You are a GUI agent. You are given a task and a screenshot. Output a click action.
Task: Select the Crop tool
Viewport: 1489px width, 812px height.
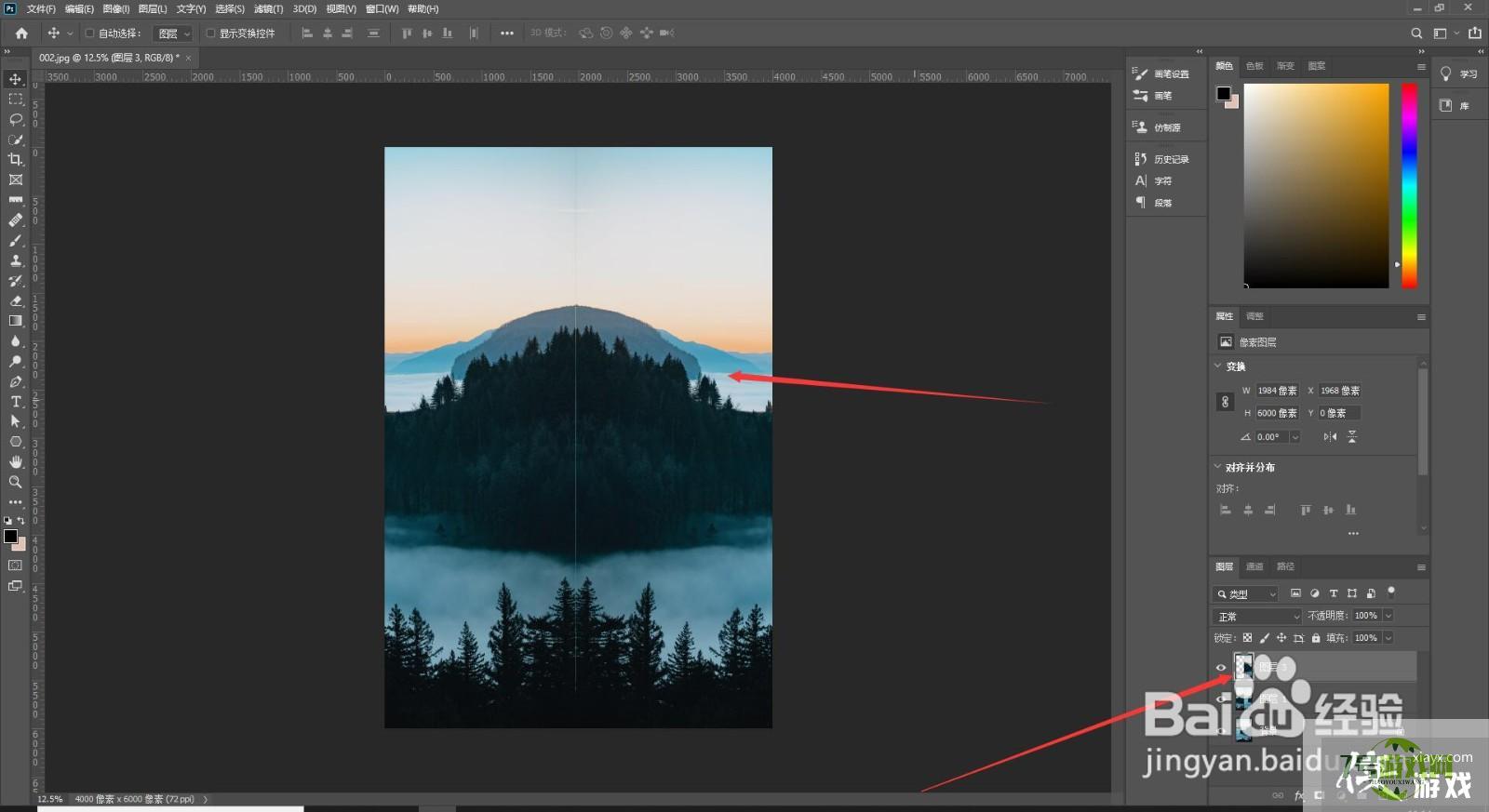coord(16,159)
